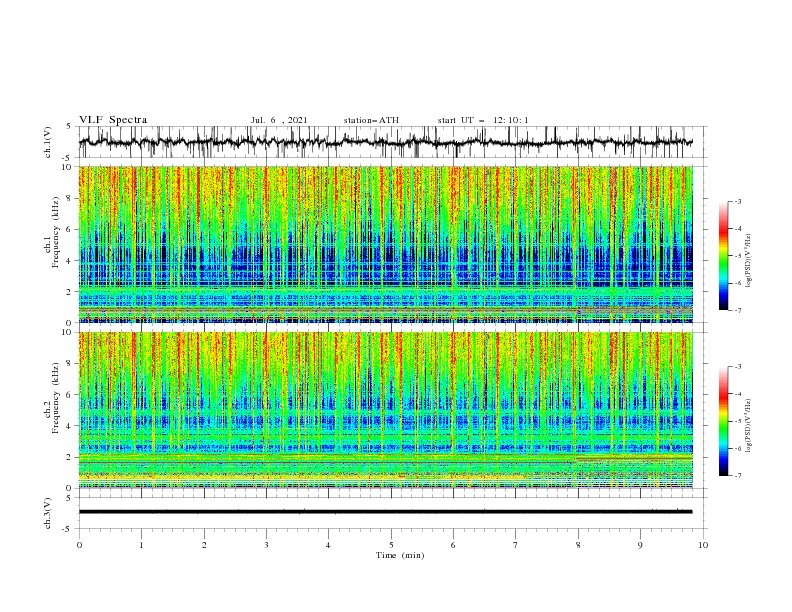
Task: Click the ch.1 colorbar "log(PSD)(V²/Hz)" label
Action: tap(749, 261)
